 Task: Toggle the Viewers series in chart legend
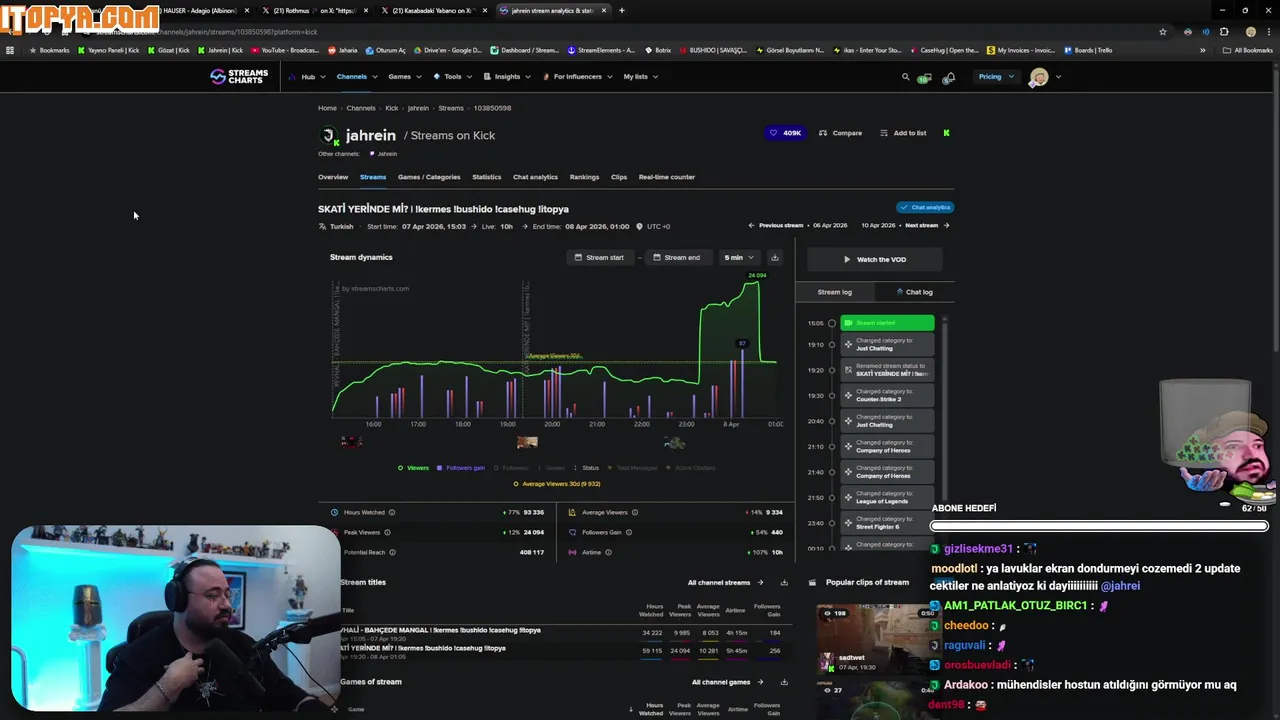click(x=413, y=468)
